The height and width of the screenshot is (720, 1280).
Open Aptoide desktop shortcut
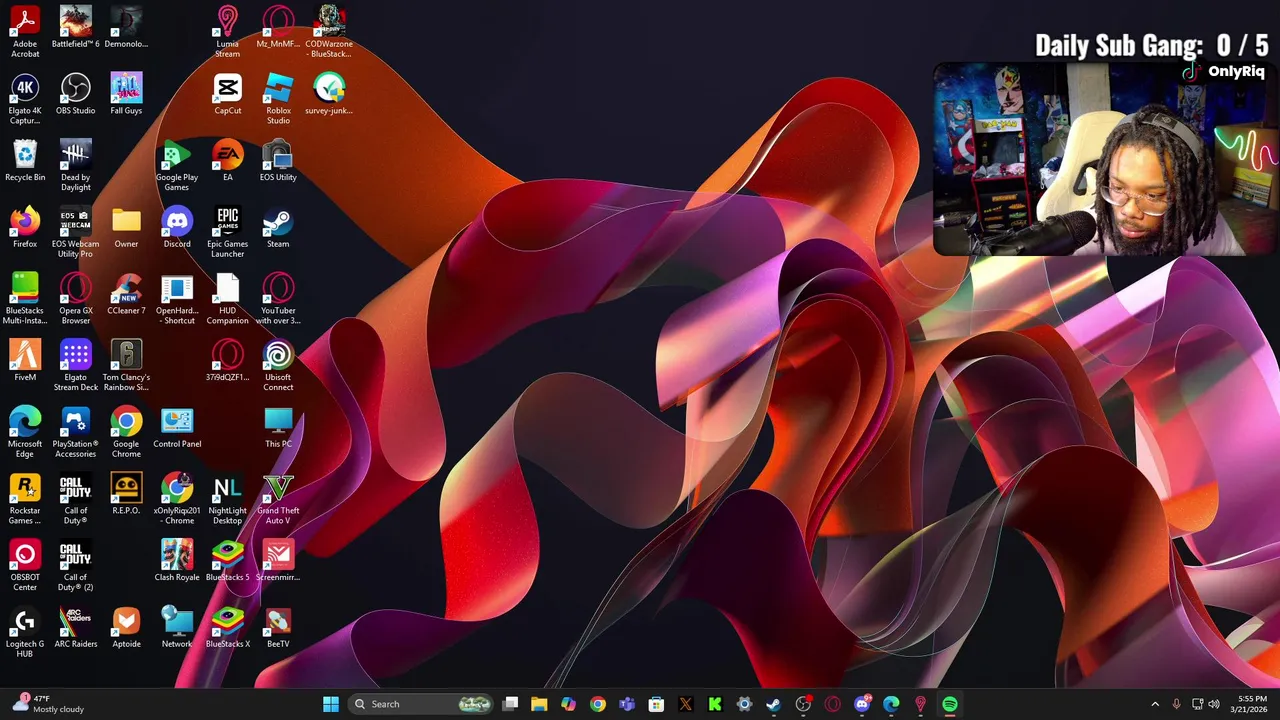pos(126,628)
